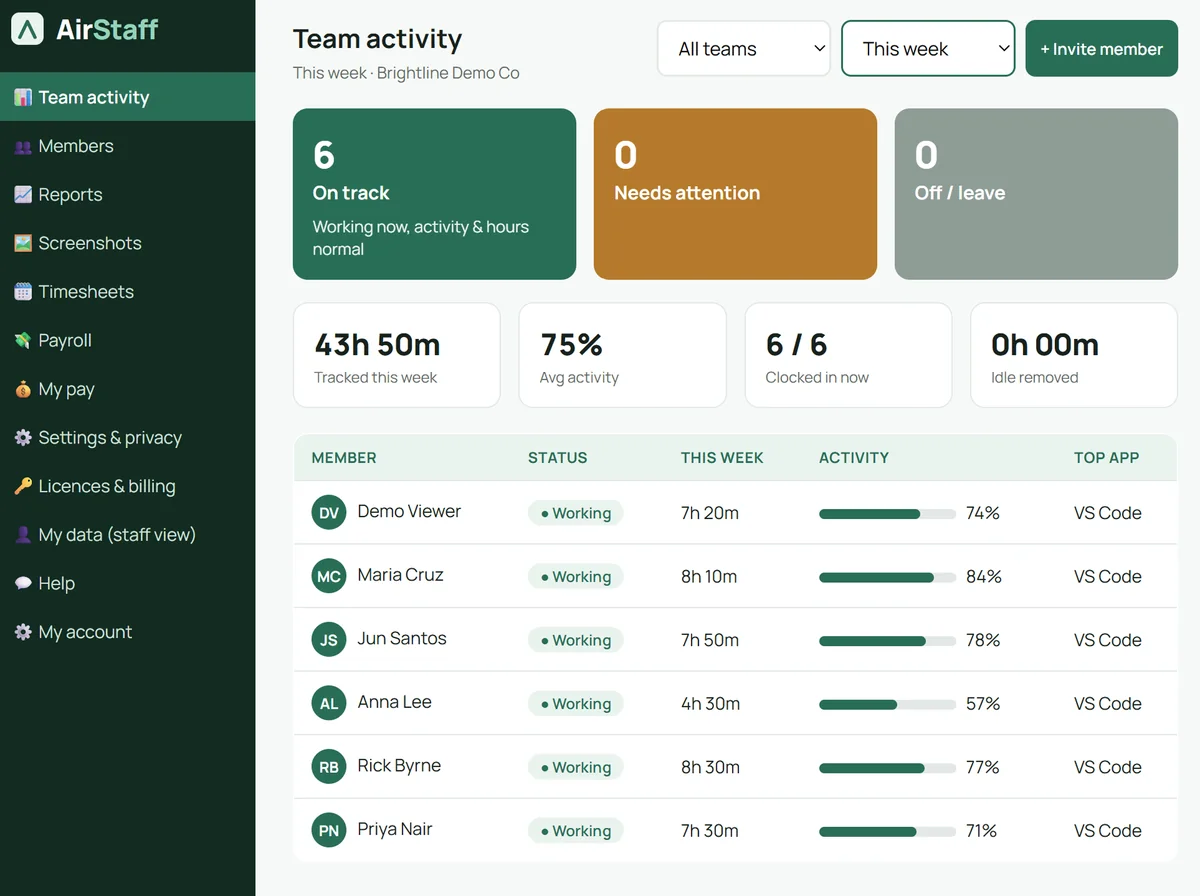
Task: Select the On track summary card
Action: pos(434,194)
